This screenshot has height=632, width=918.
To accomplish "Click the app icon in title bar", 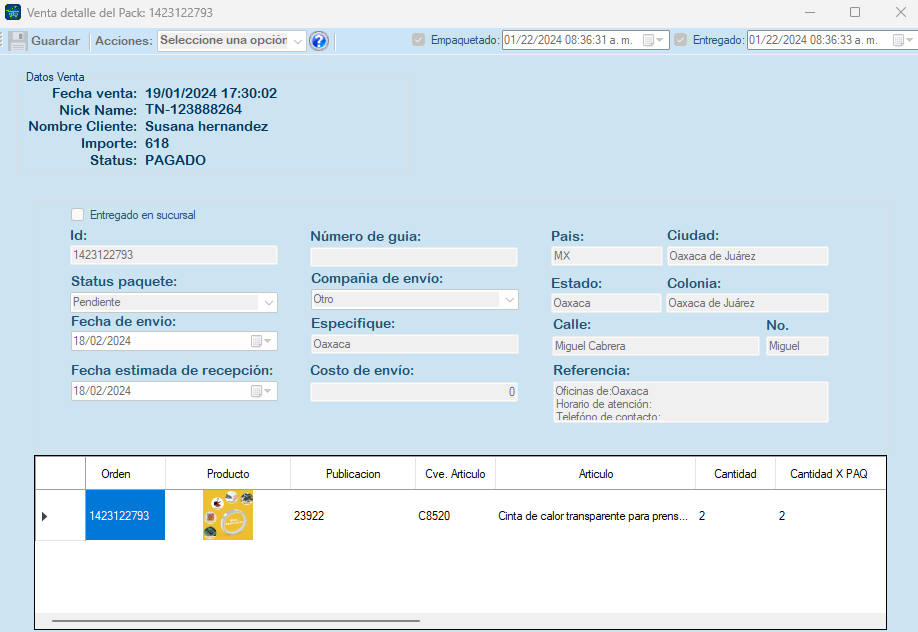I will coord(12,13).
